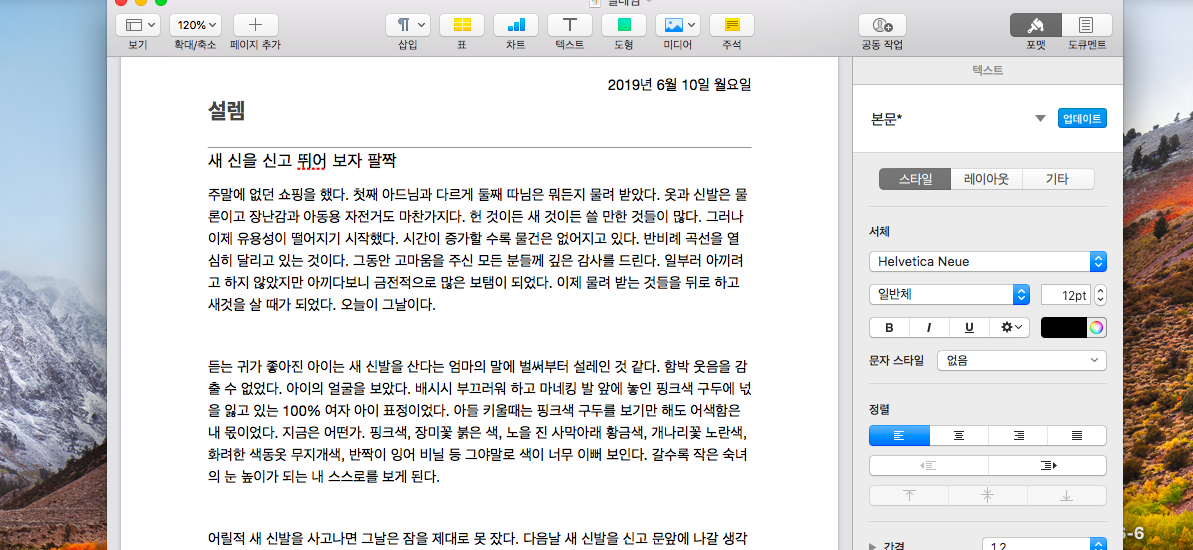Expand the 간격 spacing section
1193x550 pixels.
point(873,545)
